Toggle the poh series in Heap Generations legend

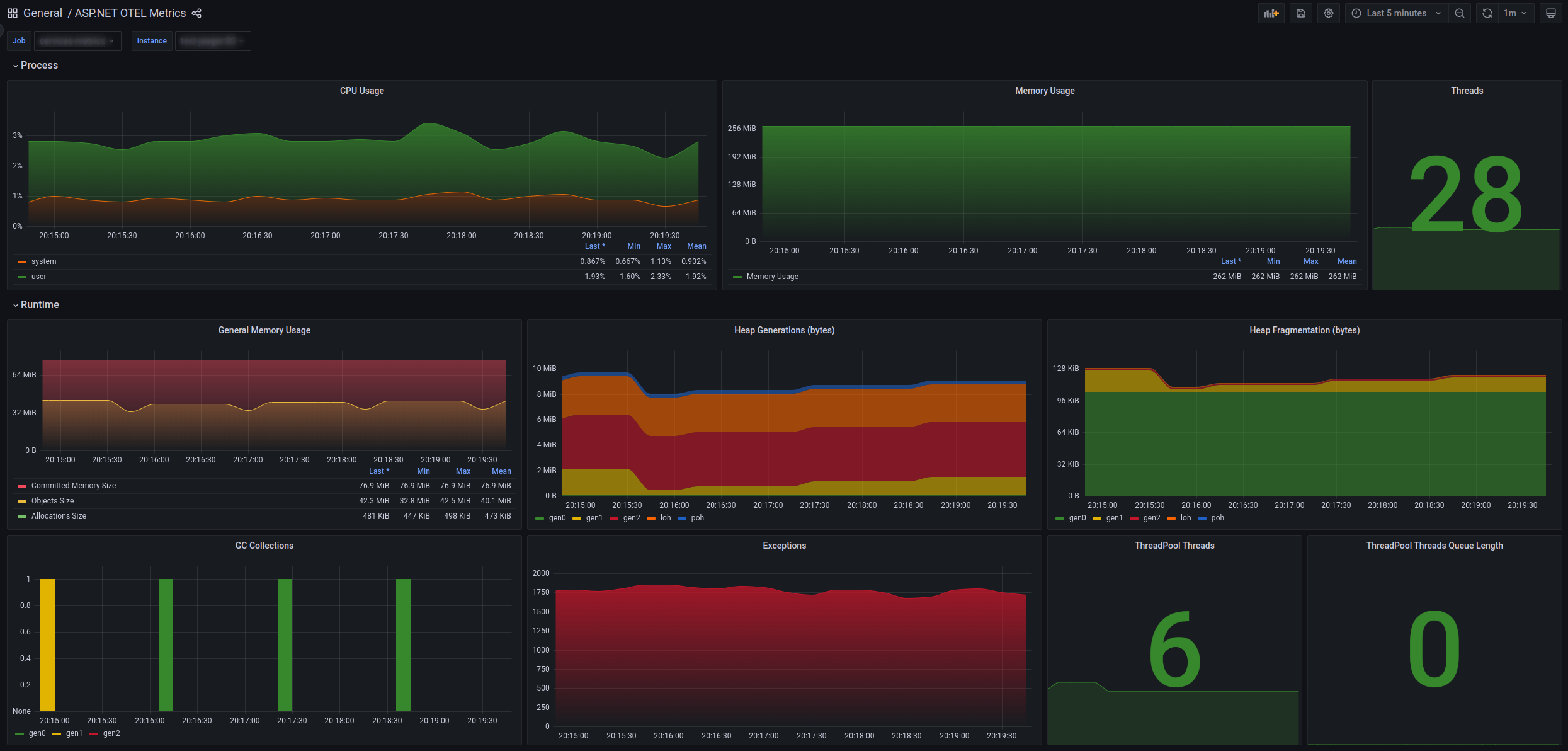[697, 518]
